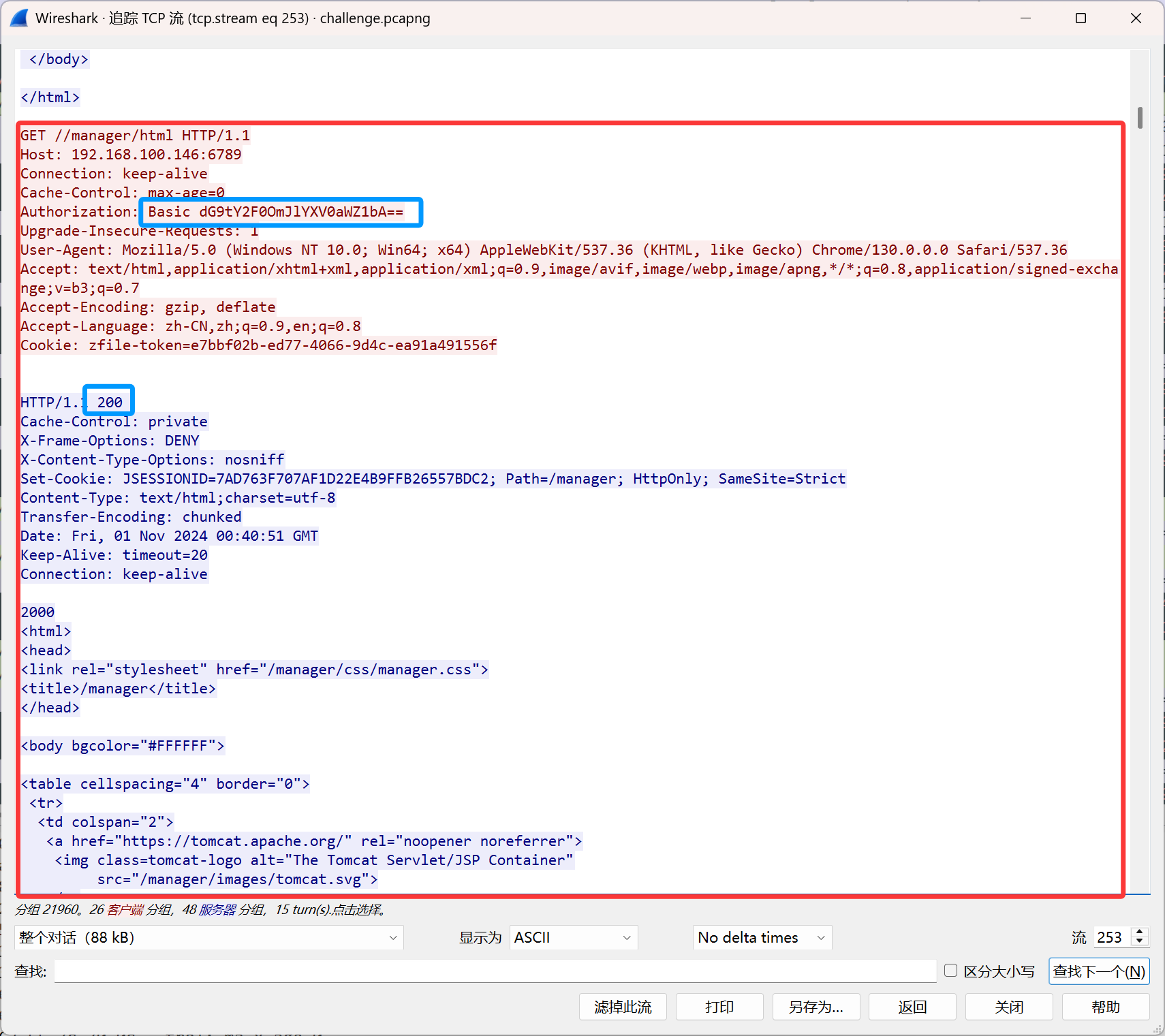This screenshot has height=1036, width=1165.
Task: Click the <td colspan="2"> line
Action: point(106,822)
